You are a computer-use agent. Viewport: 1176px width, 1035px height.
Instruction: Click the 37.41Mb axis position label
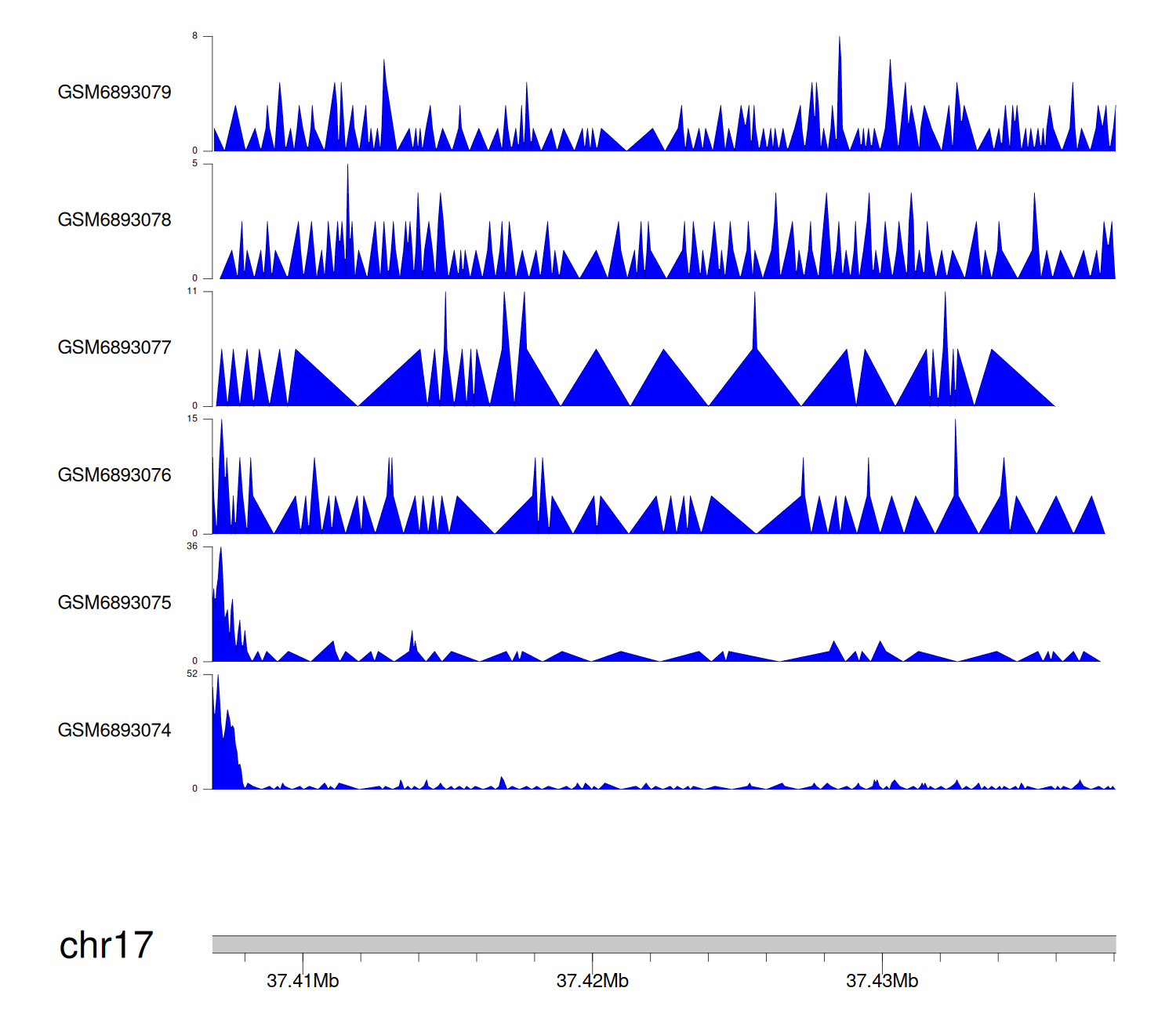click(303, 981)
